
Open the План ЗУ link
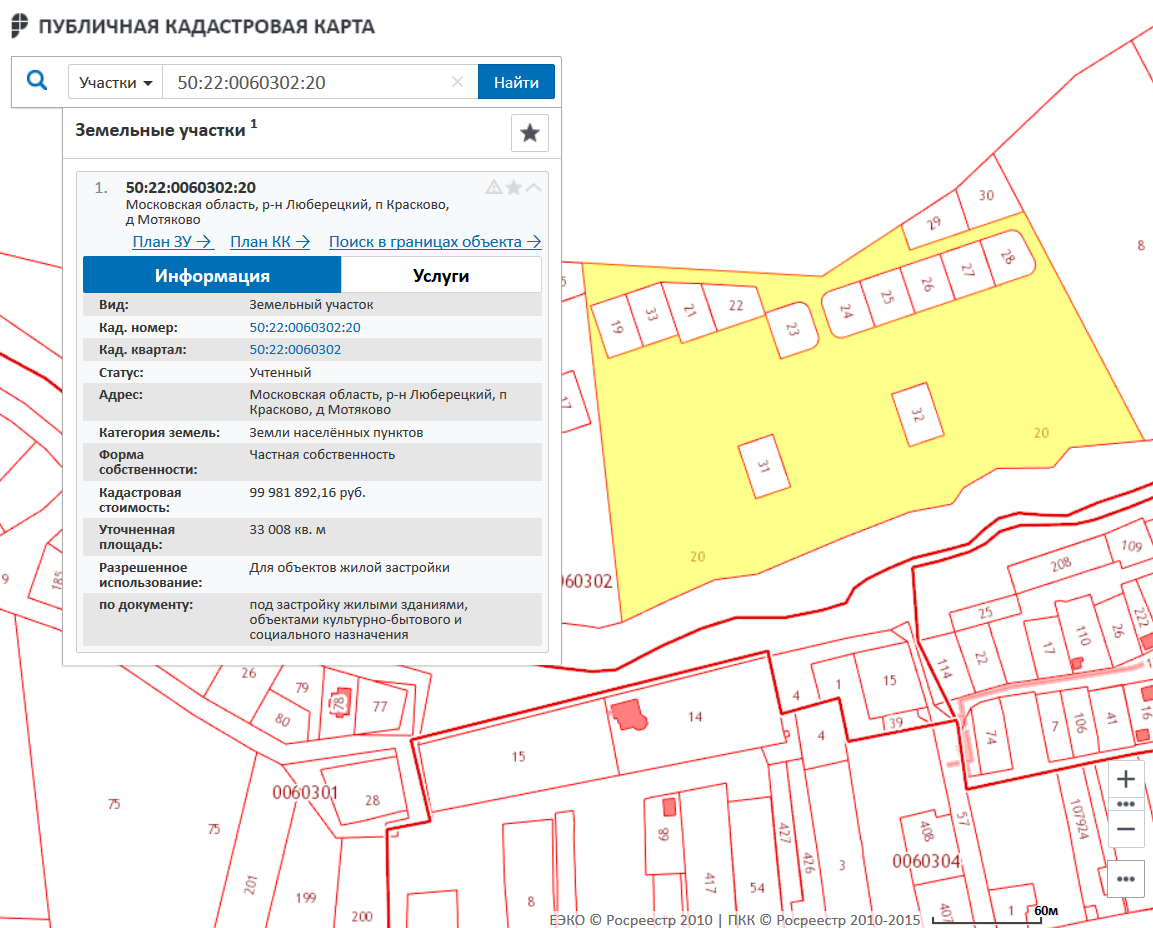(x=173, y=242)
